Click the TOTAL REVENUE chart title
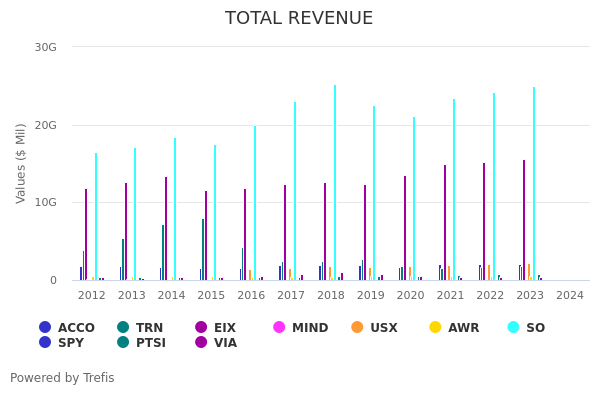 [x=299, y=18]
